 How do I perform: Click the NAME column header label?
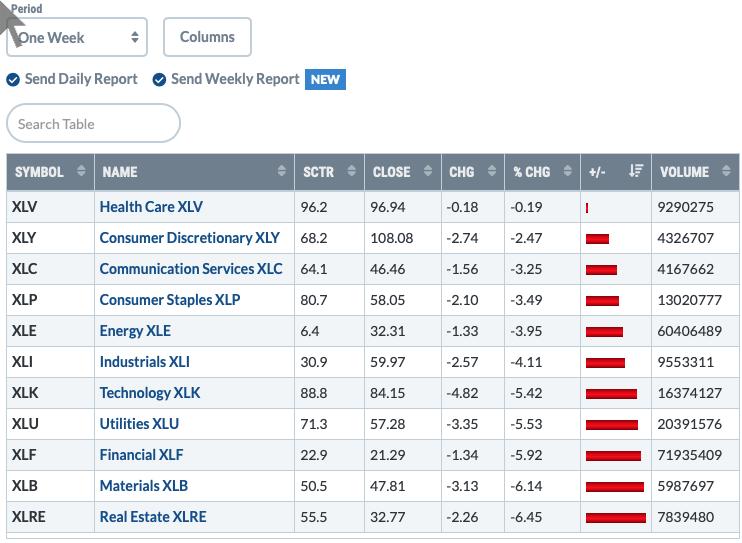click(x=120, y=171)
